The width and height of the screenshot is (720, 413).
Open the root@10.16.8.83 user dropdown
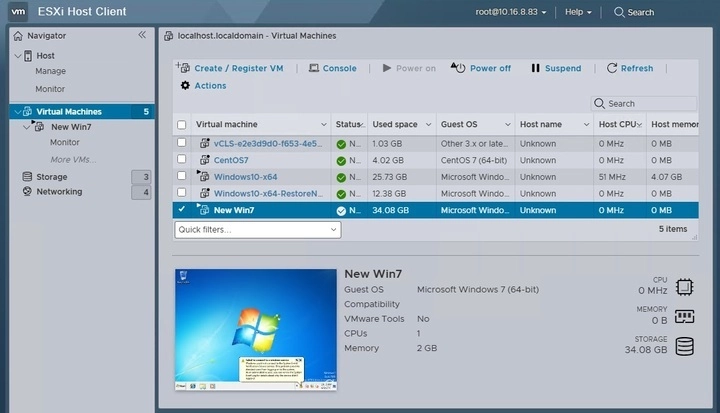point(511,12)
